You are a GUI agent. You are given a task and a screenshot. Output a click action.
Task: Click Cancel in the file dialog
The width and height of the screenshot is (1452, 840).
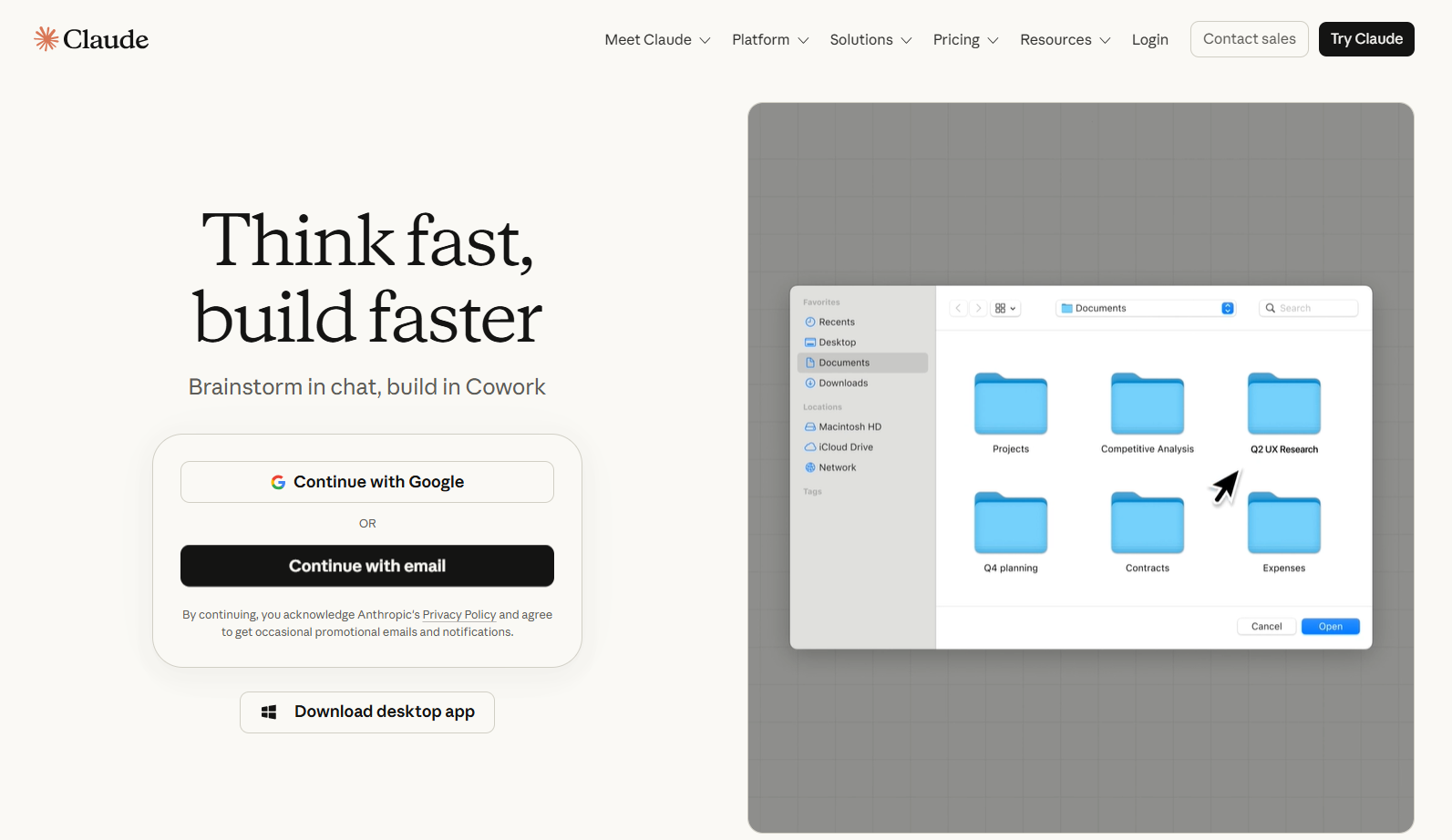1266,627
